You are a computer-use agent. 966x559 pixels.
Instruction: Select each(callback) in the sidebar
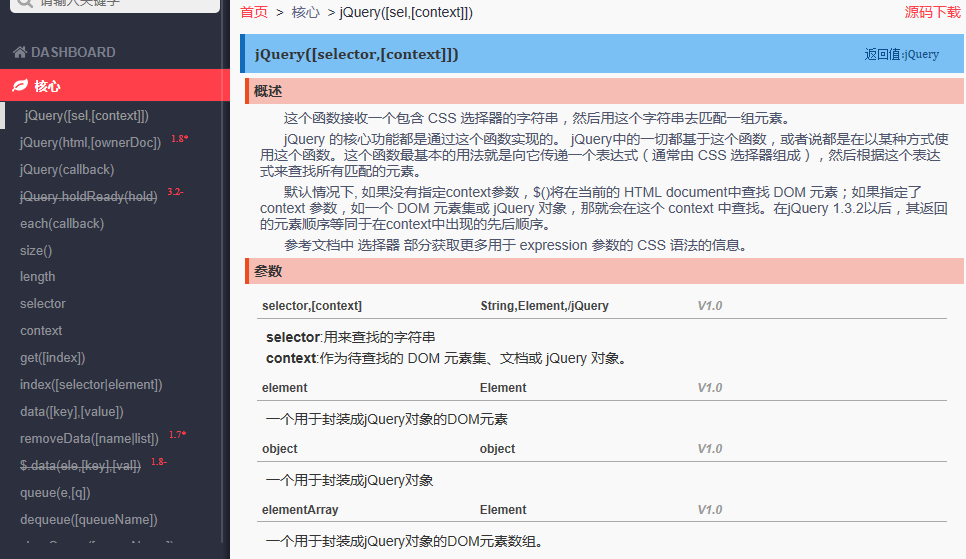click(x=61, y=224)
